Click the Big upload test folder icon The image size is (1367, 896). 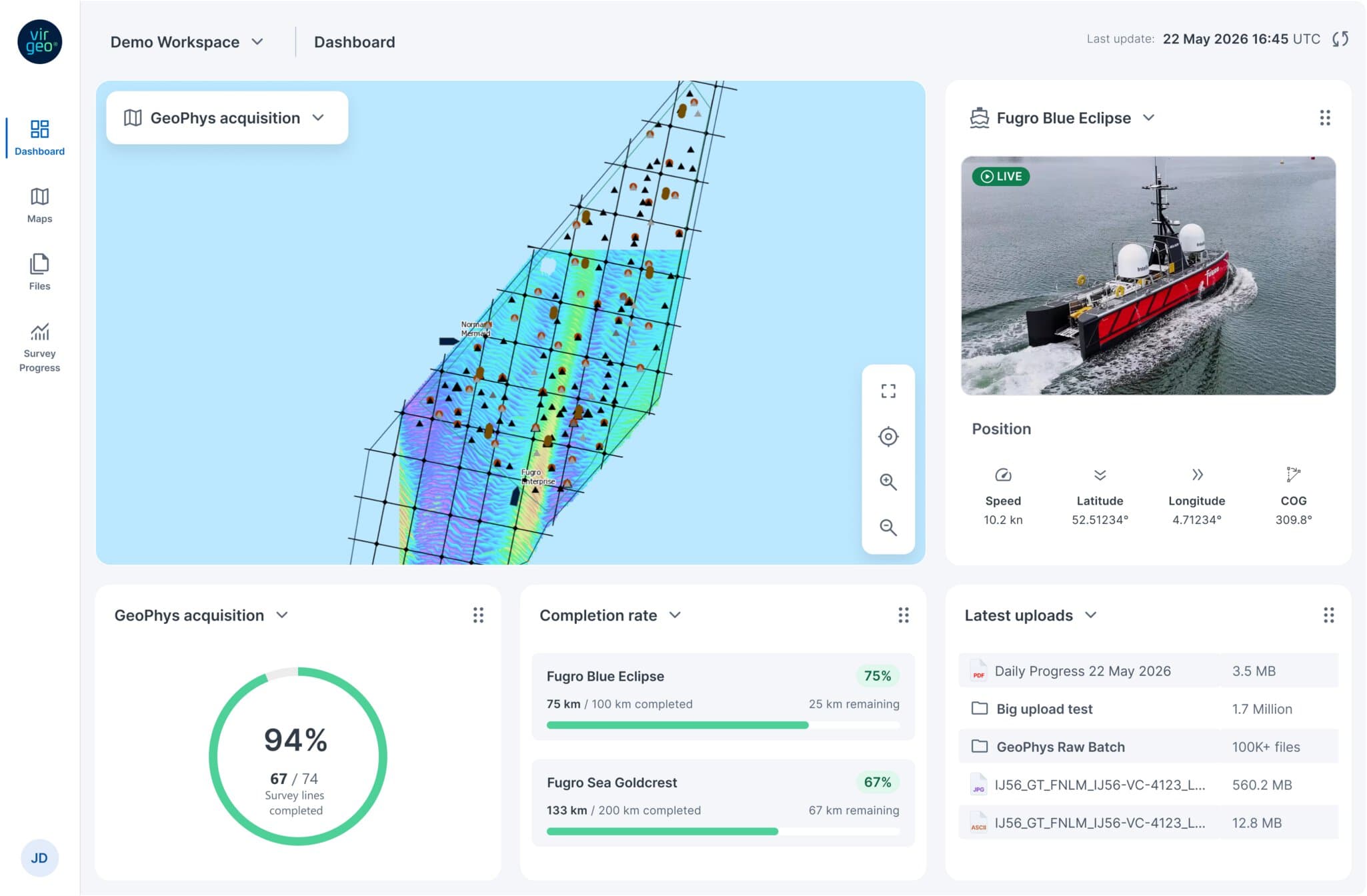coord(979,708)
